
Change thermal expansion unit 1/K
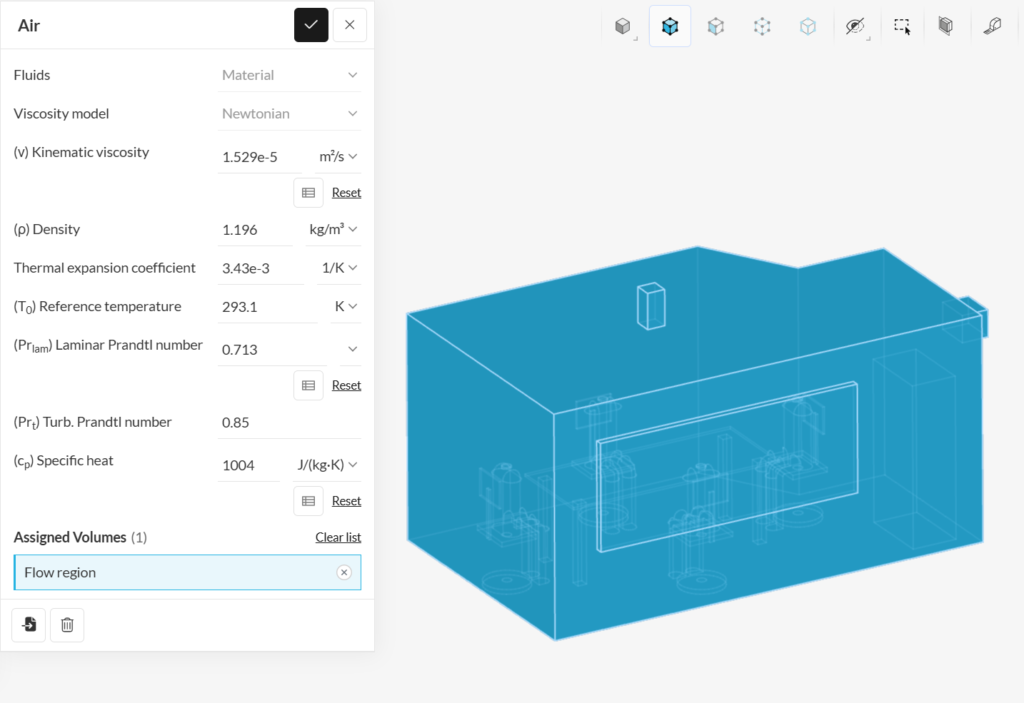(x=339, y=269)
